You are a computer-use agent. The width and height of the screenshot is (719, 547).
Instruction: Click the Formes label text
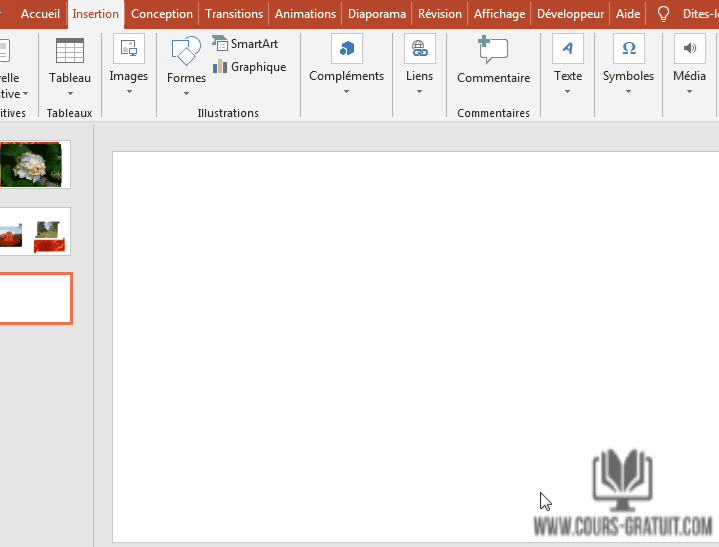pos(186,78)
